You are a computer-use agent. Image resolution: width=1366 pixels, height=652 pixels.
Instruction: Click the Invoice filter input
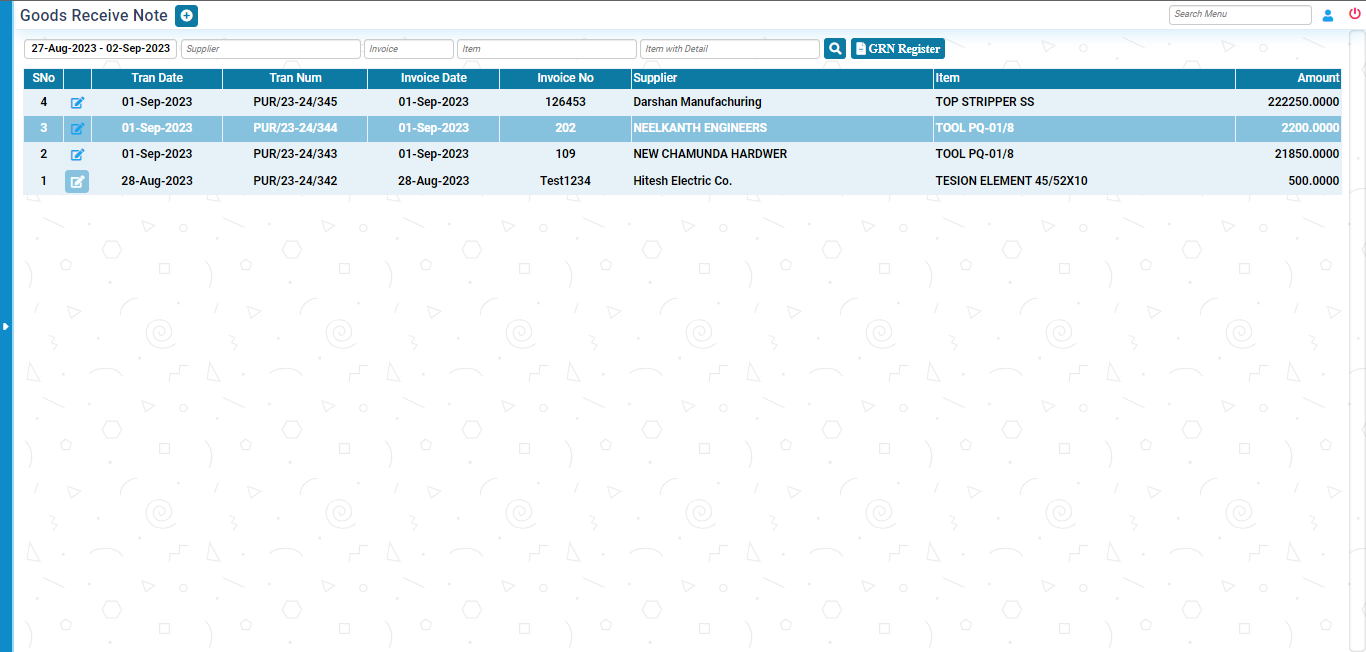coord(408,49)
